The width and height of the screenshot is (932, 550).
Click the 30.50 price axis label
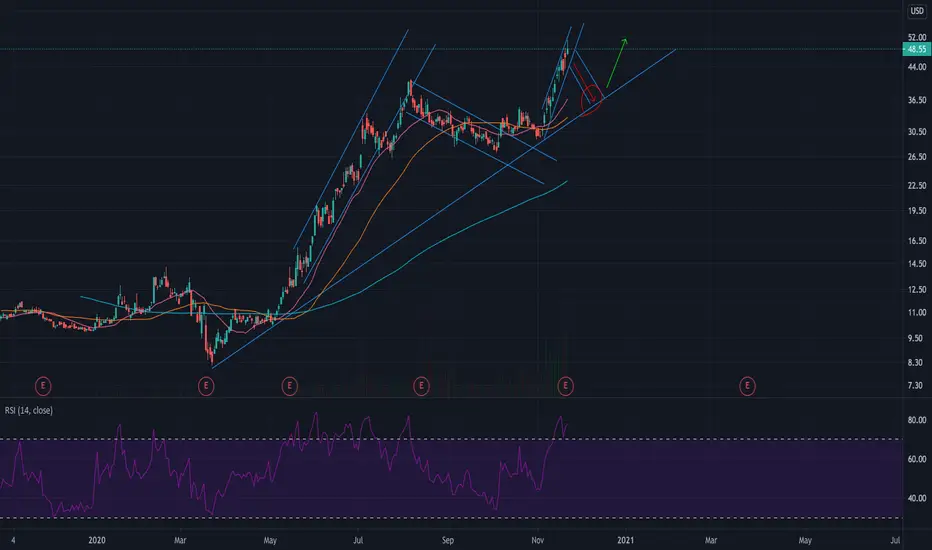(917, 131)
